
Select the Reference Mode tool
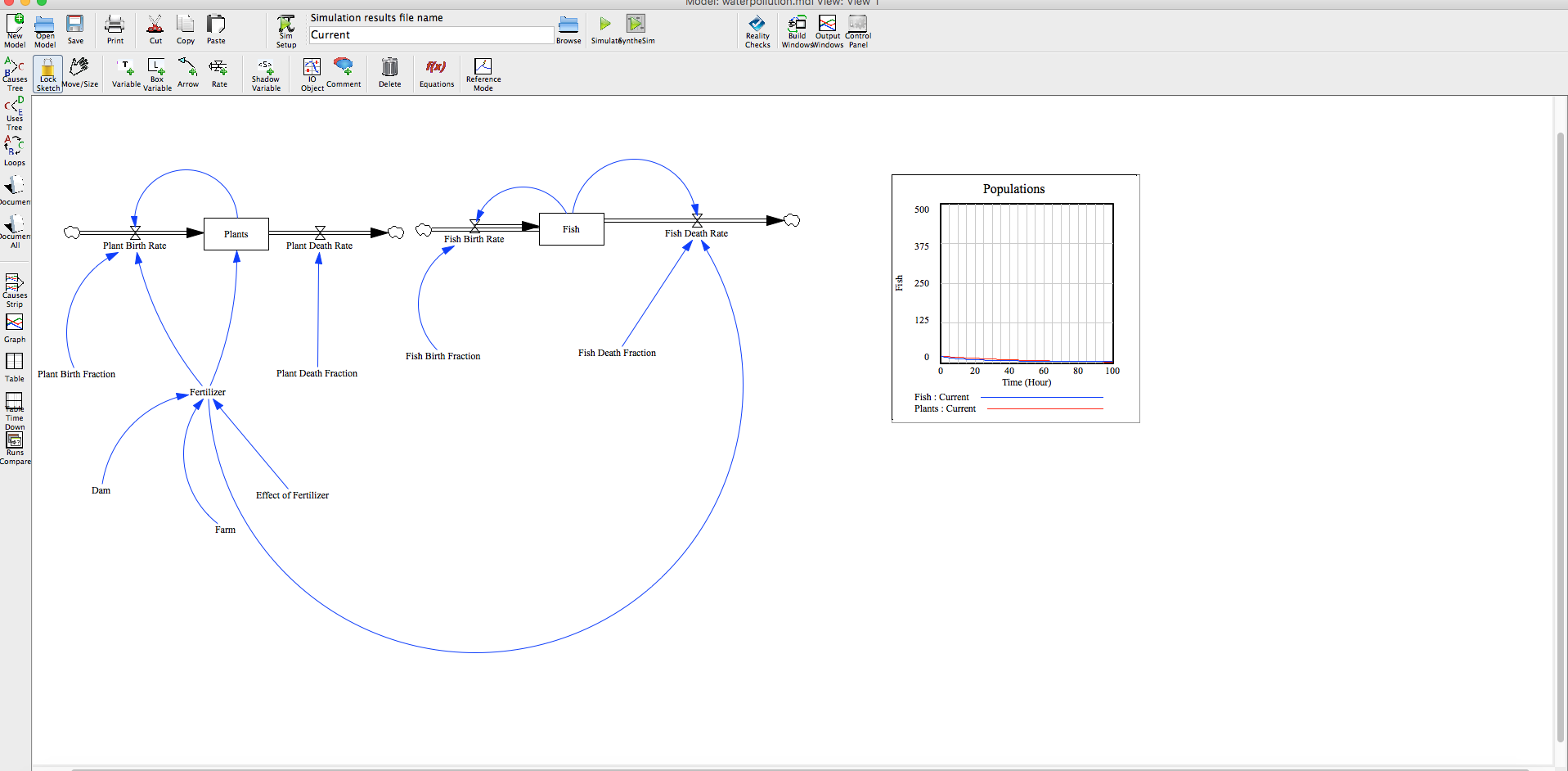(483, 74)
